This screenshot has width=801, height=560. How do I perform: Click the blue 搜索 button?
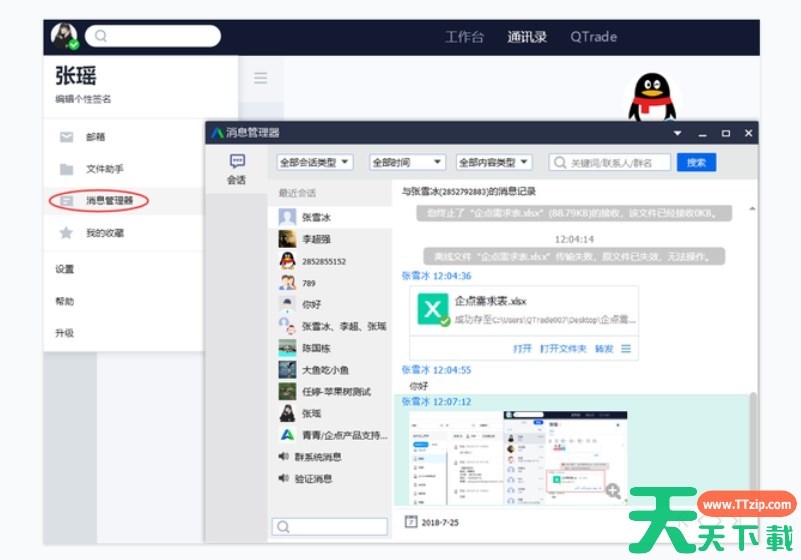(x=696, y=162)
